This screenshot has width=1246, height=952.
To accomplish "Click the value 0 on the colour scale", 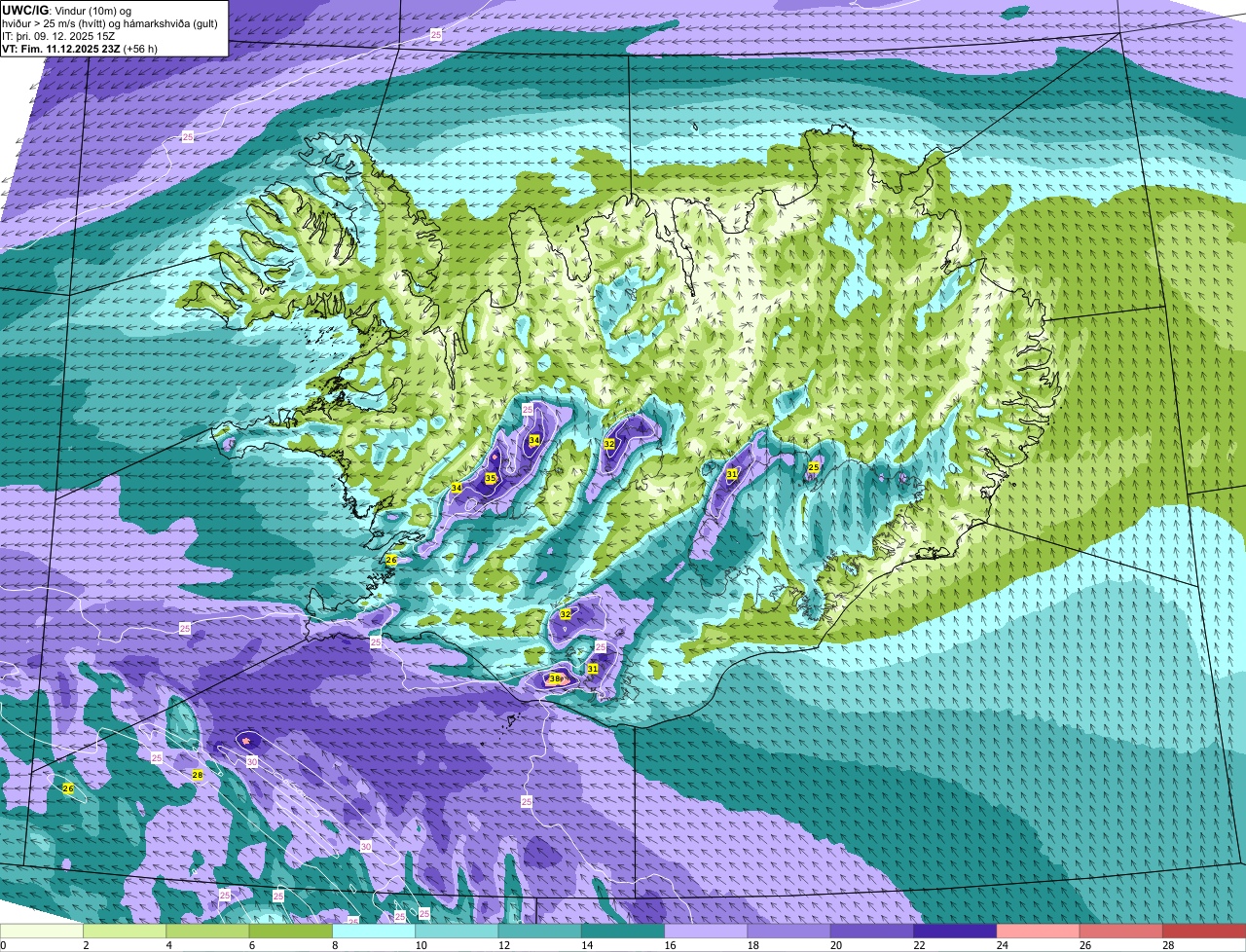I will click(x=3, y=945).
